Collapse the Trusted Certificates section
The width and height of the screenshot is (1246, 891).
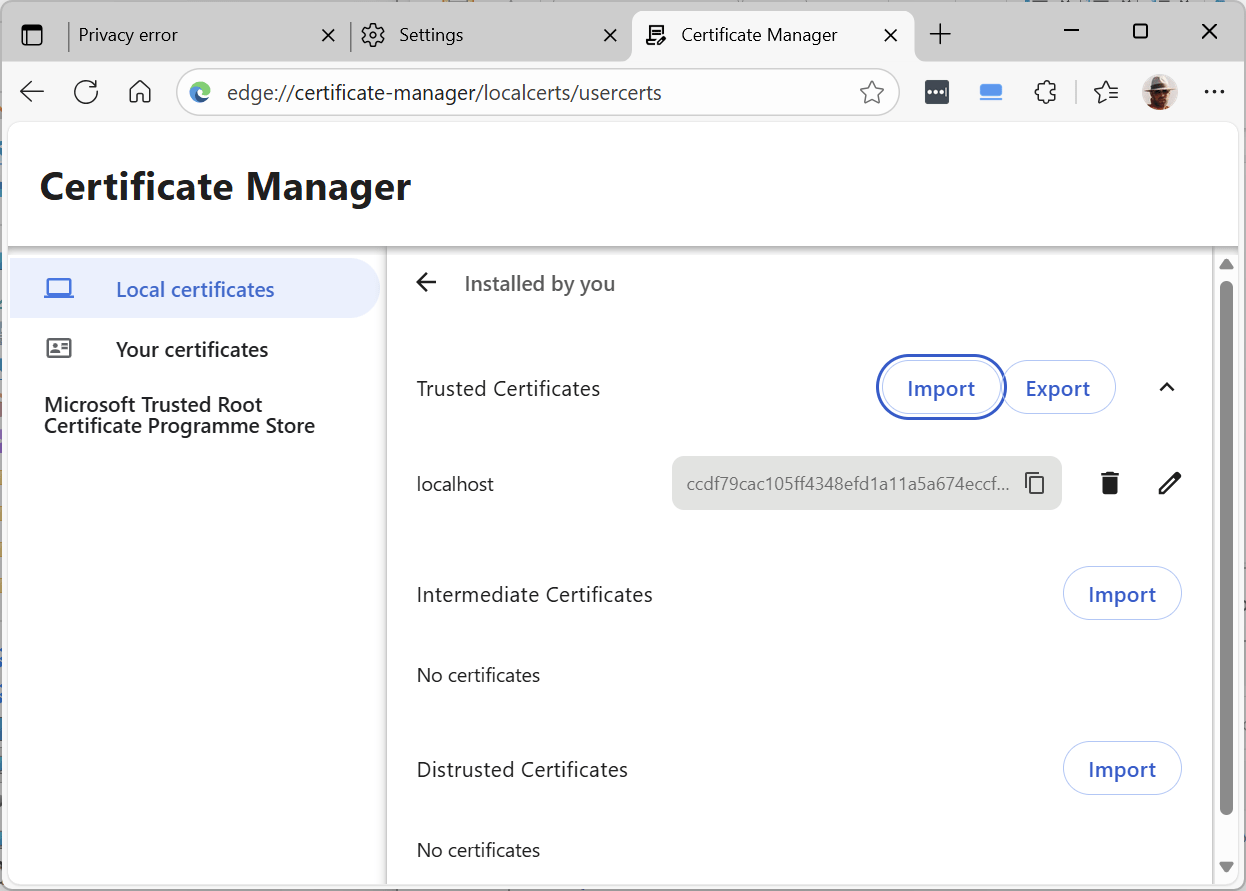1166,388
